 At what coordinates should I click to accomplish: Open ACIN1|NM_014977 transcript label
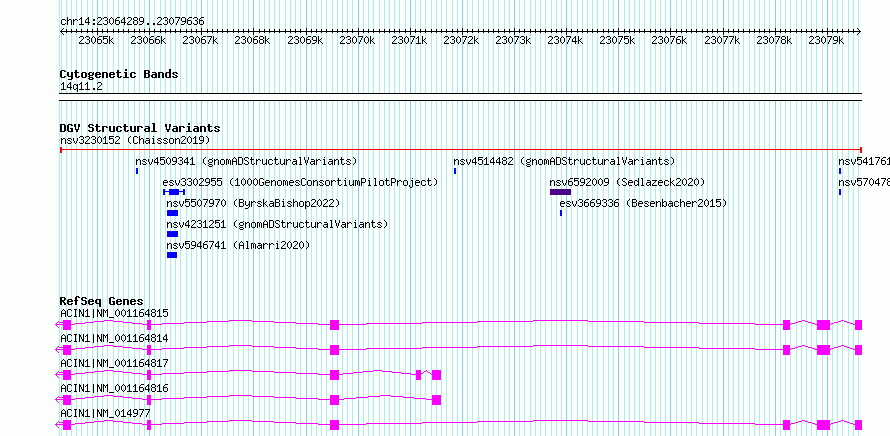[x=106, y=413]
